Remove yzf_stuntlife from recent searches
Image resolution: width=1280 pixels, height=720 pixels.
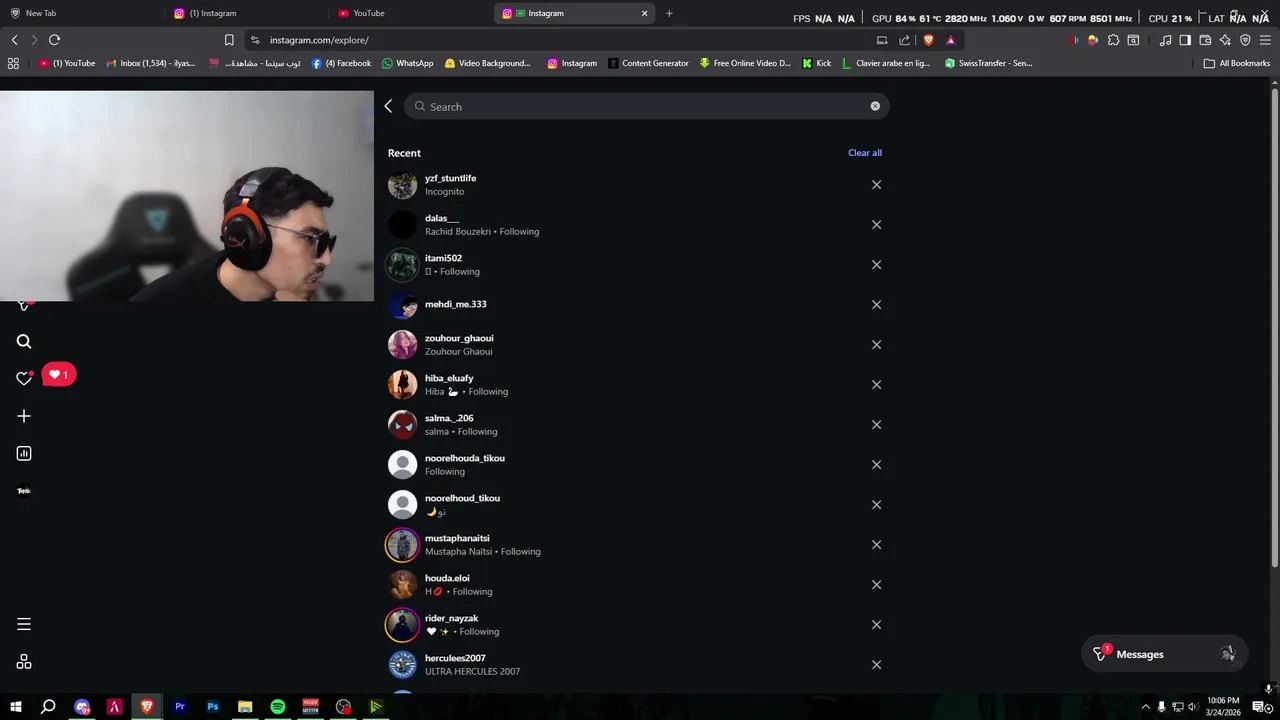tap(876, 185)
